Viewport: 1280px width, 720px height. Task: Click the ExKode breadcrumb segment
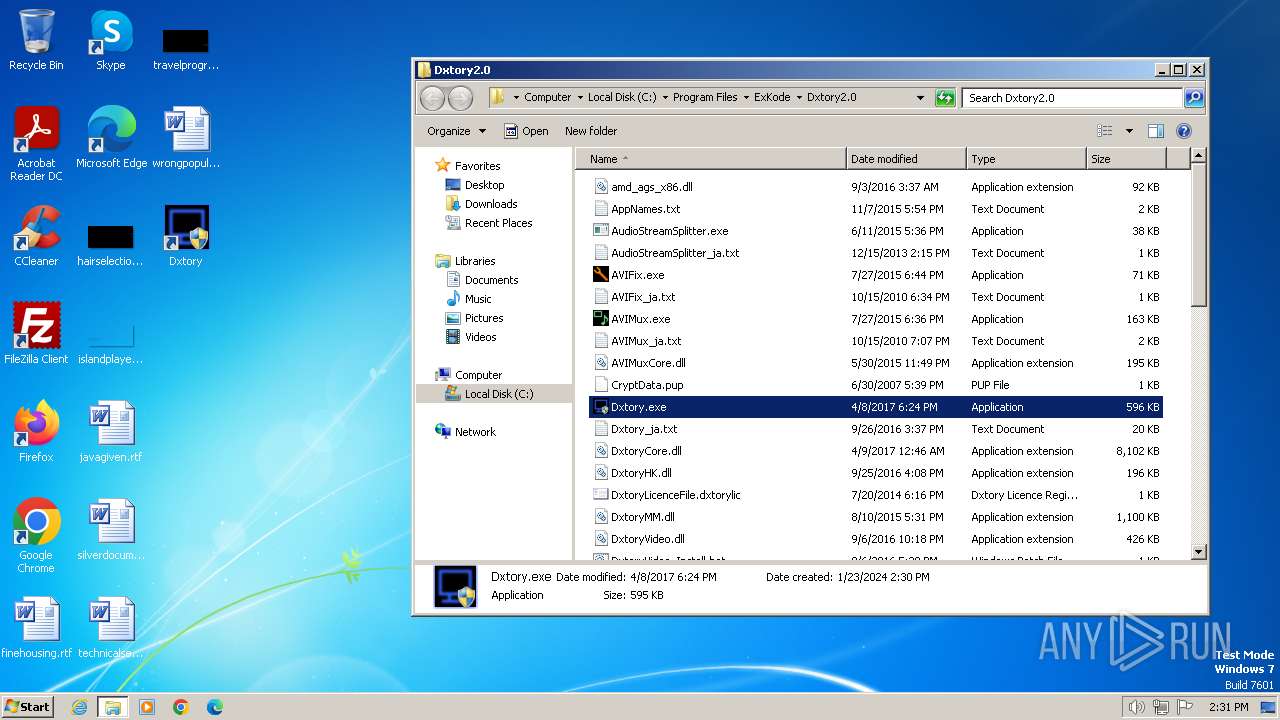[772, 98]
